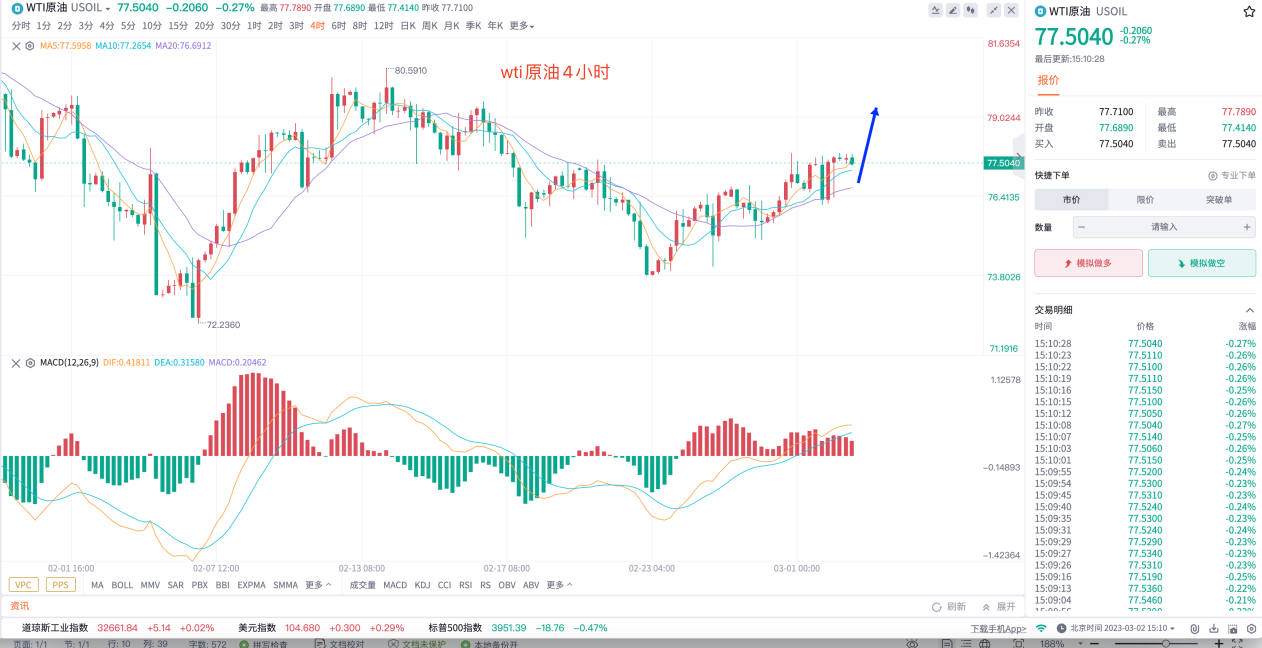
Task: Click the Wi-Fi connection status icon
Action: tap(1041, 628)
